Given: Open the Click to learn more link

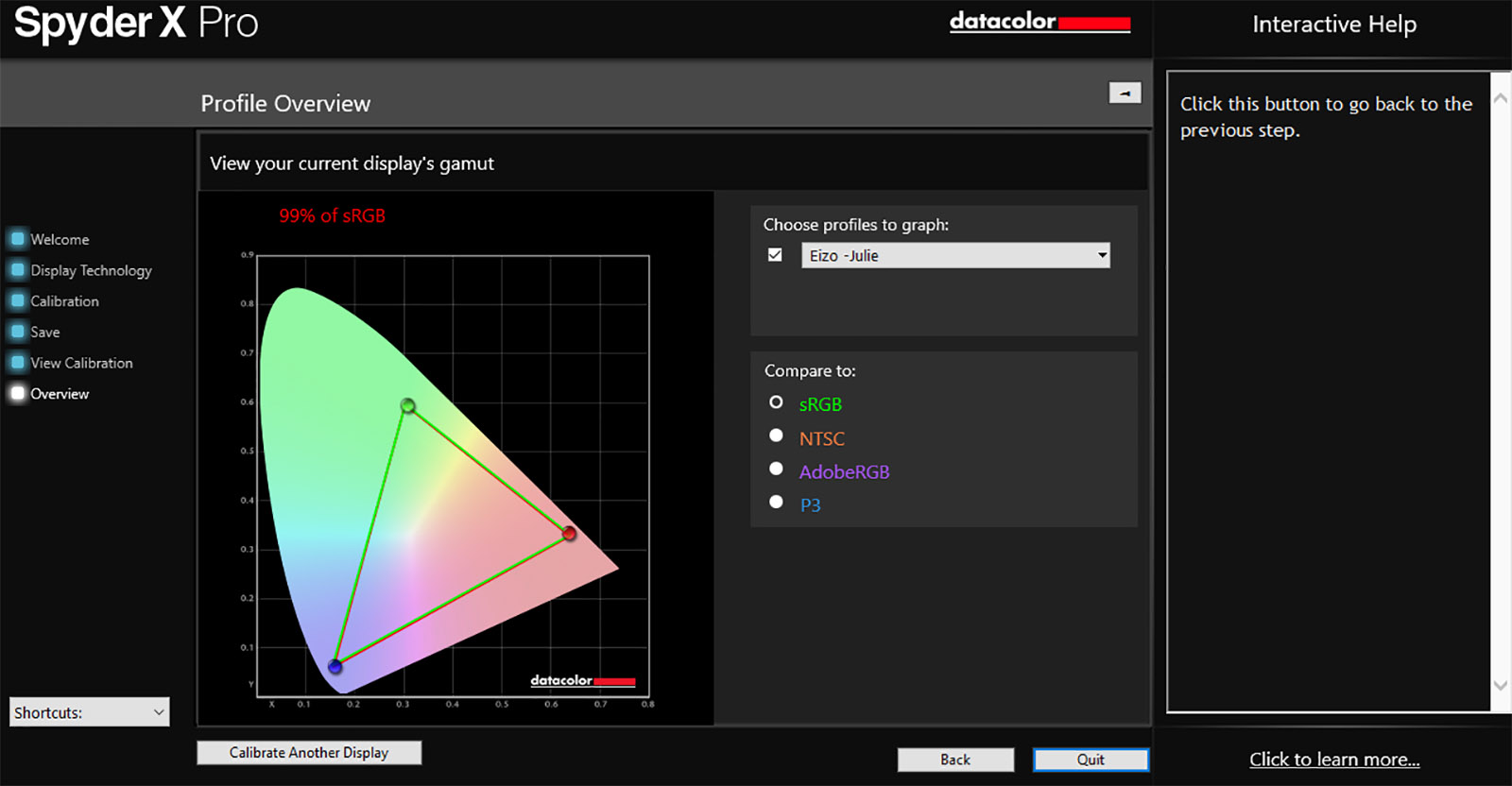Looking at the screenshot, I should [x=1333, y=760].
